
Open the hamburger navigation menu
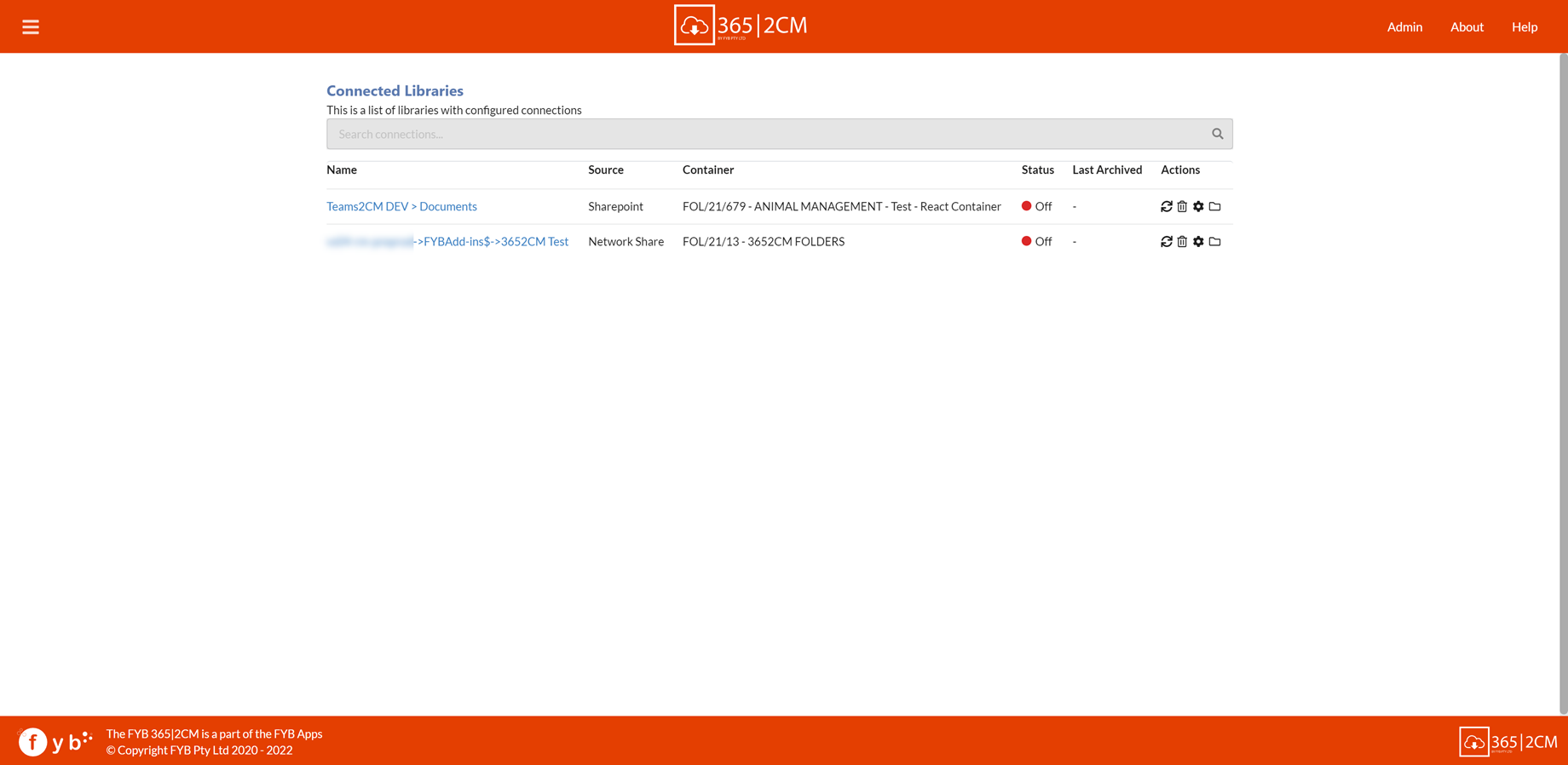pos(31,27)
